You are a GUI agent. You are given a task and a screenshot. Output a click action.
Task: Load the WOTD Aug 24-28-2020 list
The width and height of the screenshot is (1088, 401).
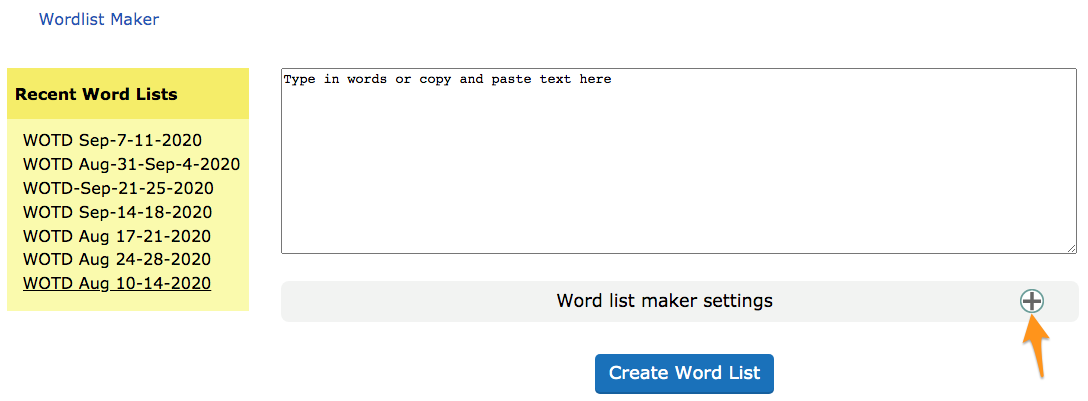coord(116,260)
